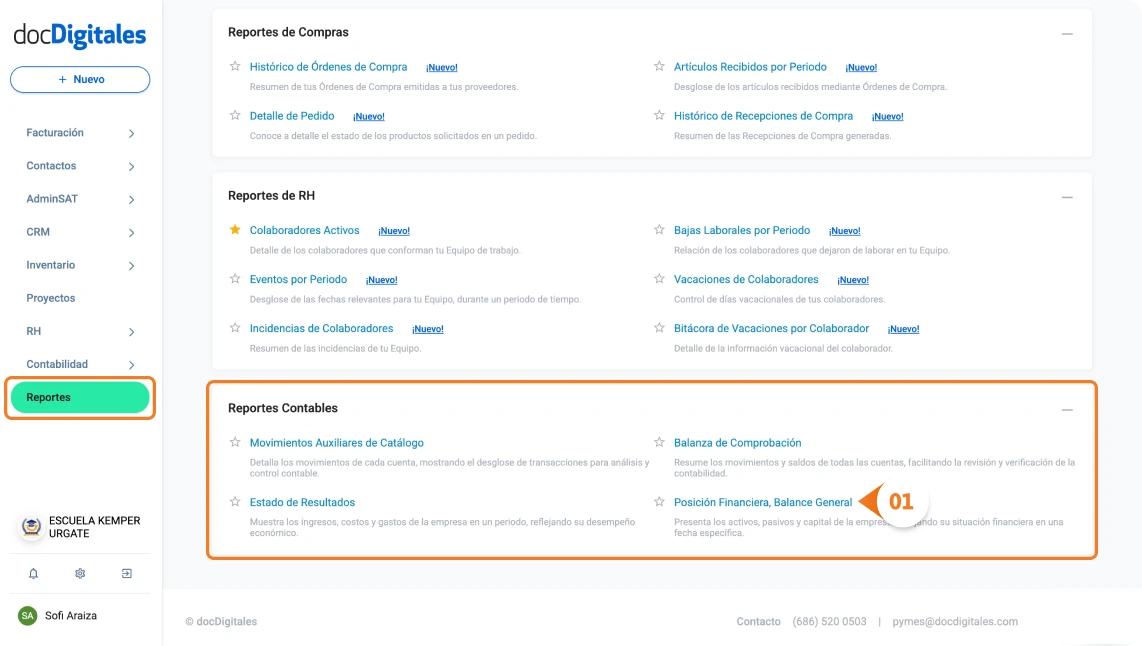The height and width of the screenshot is (646, 1142).
Task: Favorite the Balanza de Comprobación report
Action: click(x=659, y=442)
